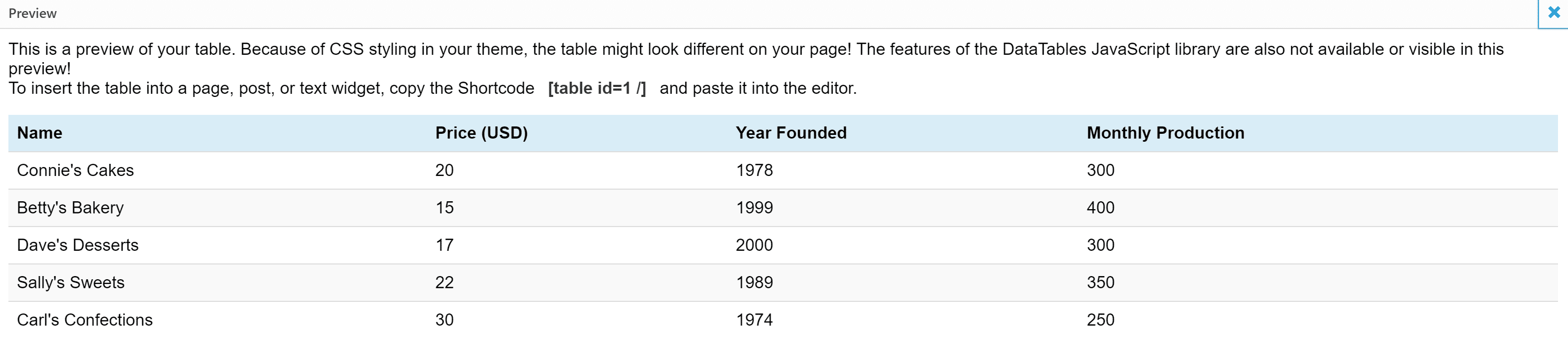Click the monthly production 400 cell
This screenshot has width=1568, height=353.
coord(1101,208)
